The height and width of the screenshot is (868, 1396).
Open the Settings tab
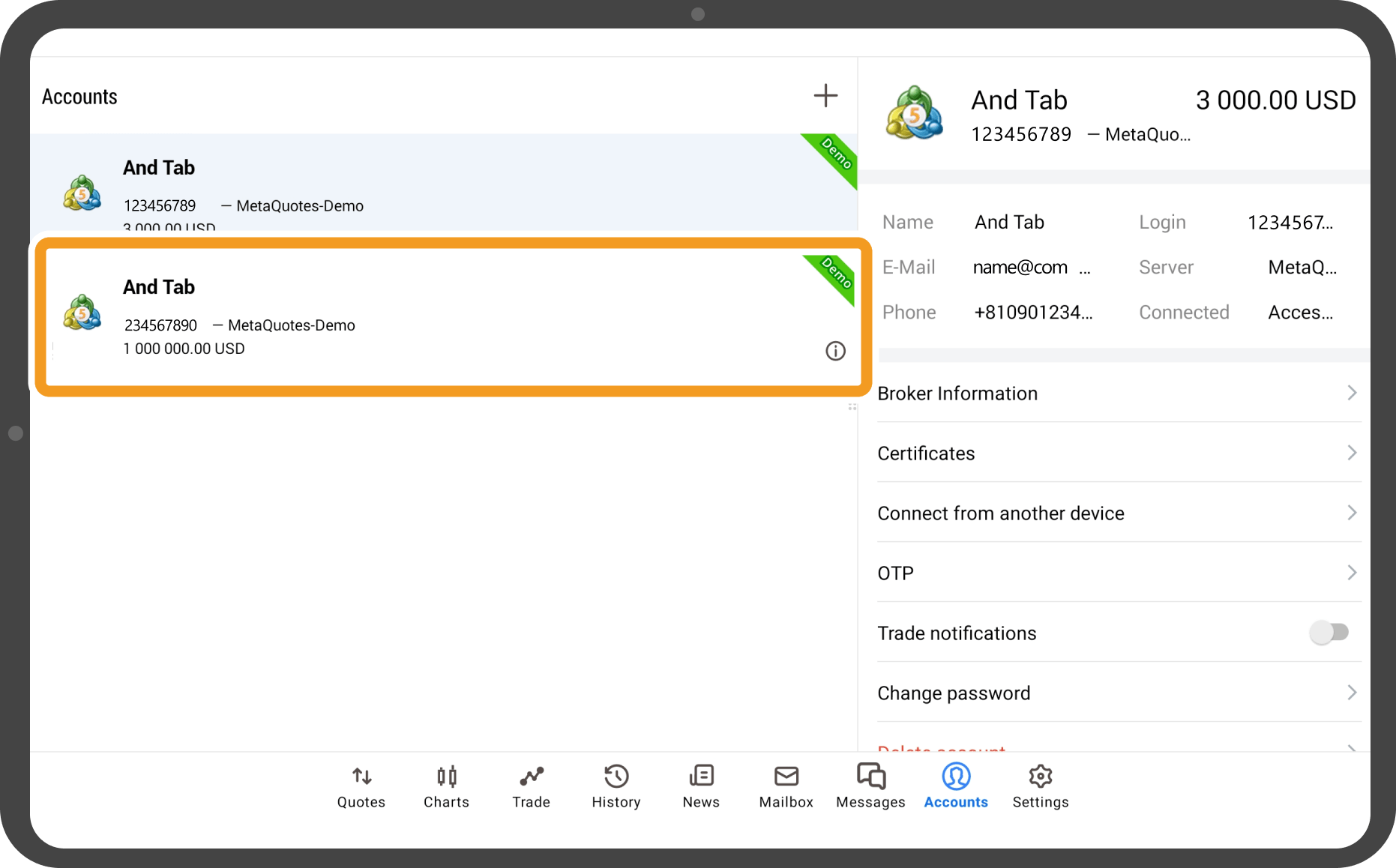[1041, 786]
